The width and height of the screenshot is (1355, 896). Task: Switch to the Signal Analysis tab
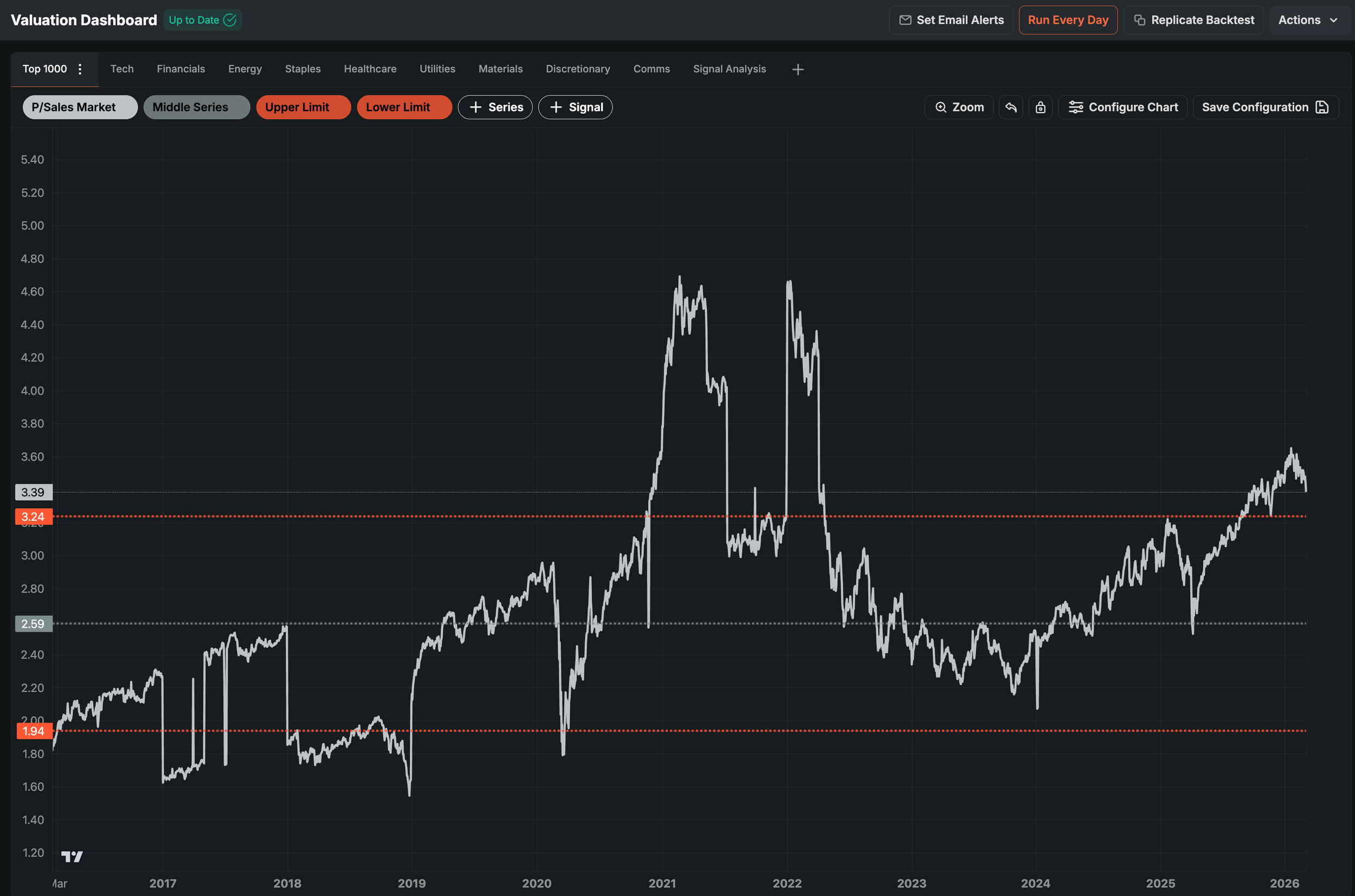(729, 69)
